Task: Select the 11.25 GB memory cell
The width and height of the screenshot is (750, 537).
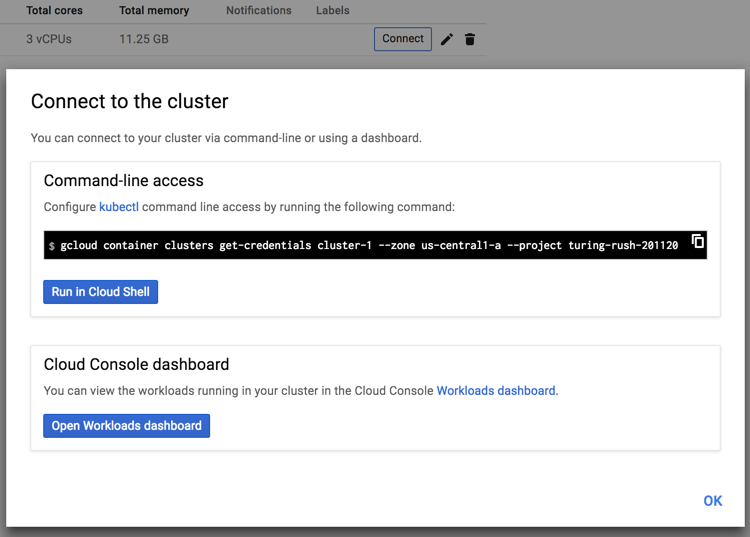Action: [144, 39]
